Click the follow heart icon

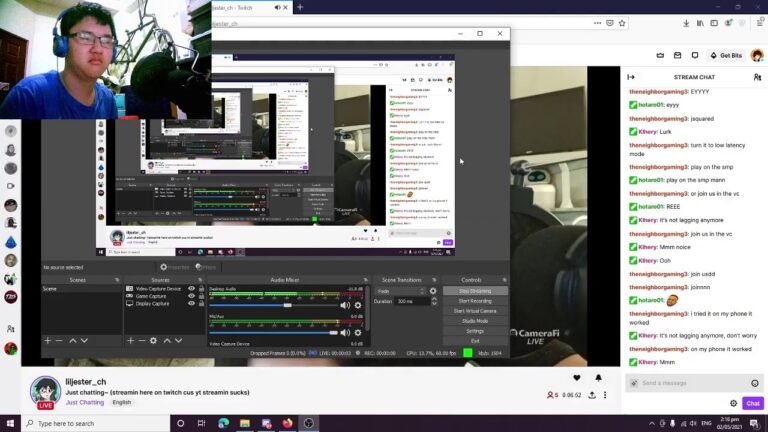[576, 378]
